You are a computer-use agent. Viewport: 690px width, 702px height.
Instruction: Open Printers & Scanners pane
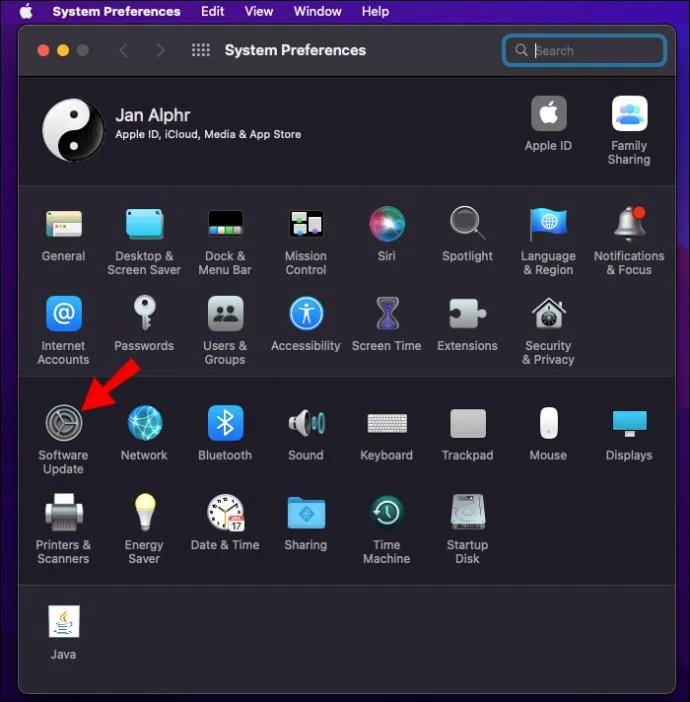(64, 512)
